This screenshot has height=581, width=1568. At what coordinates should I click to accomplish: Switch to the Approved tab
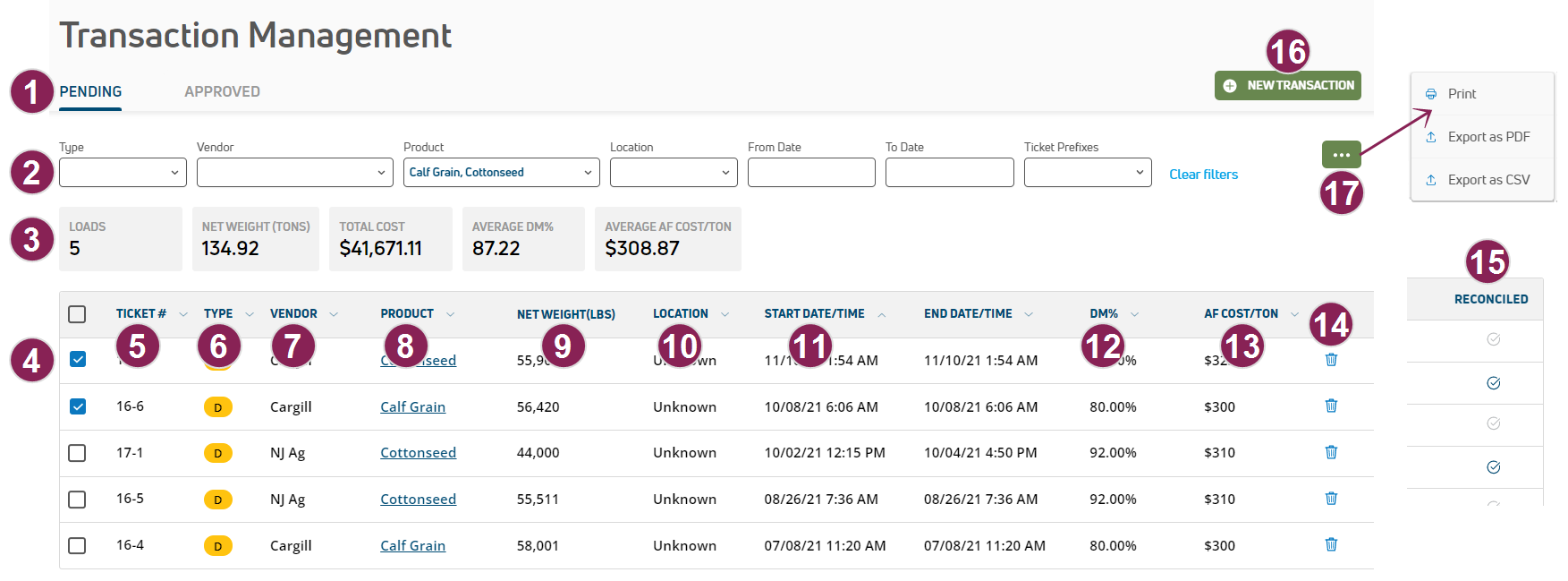coord(222,91)
